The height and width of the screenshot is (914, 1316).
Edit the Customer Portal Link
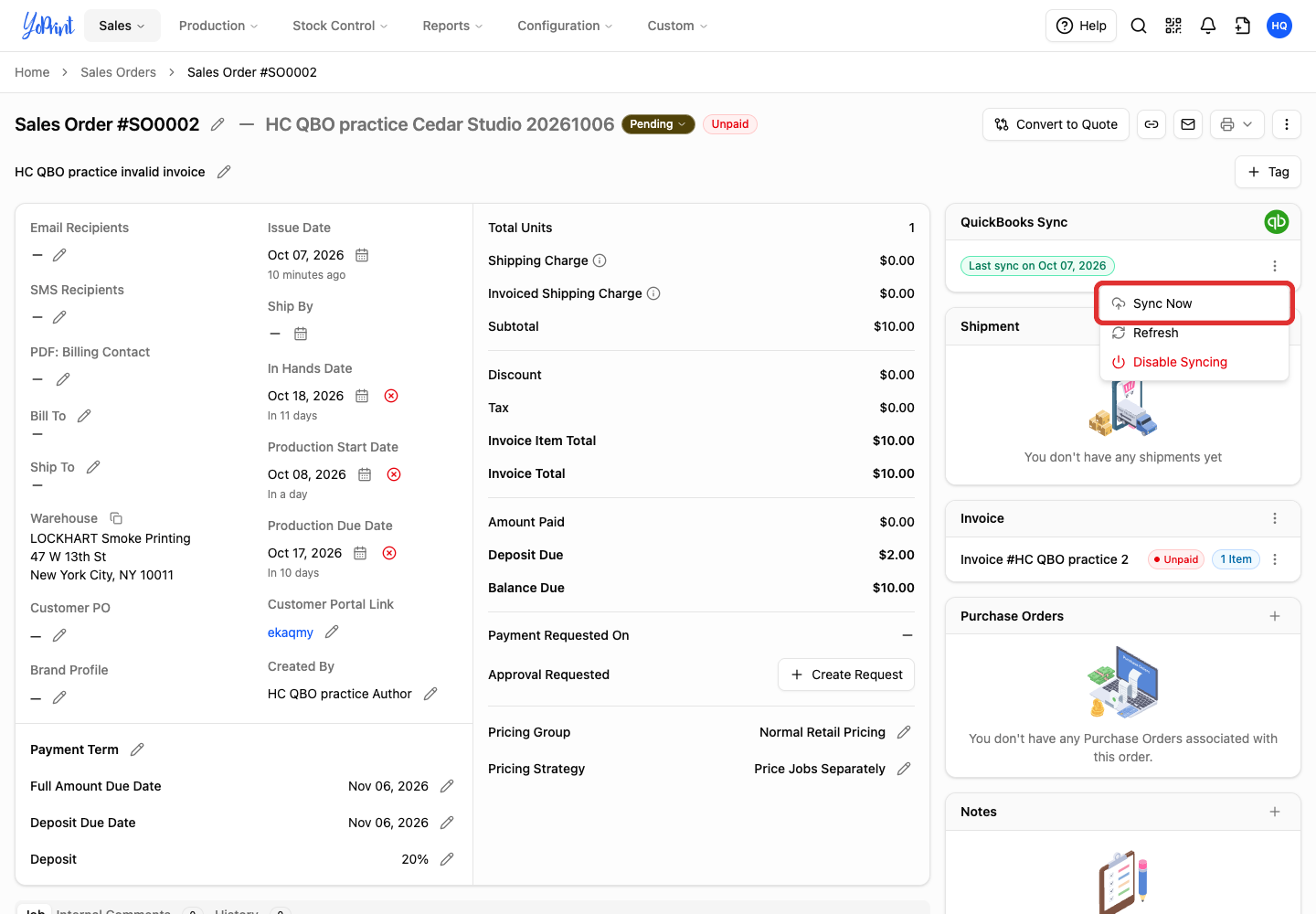[332, 632]
